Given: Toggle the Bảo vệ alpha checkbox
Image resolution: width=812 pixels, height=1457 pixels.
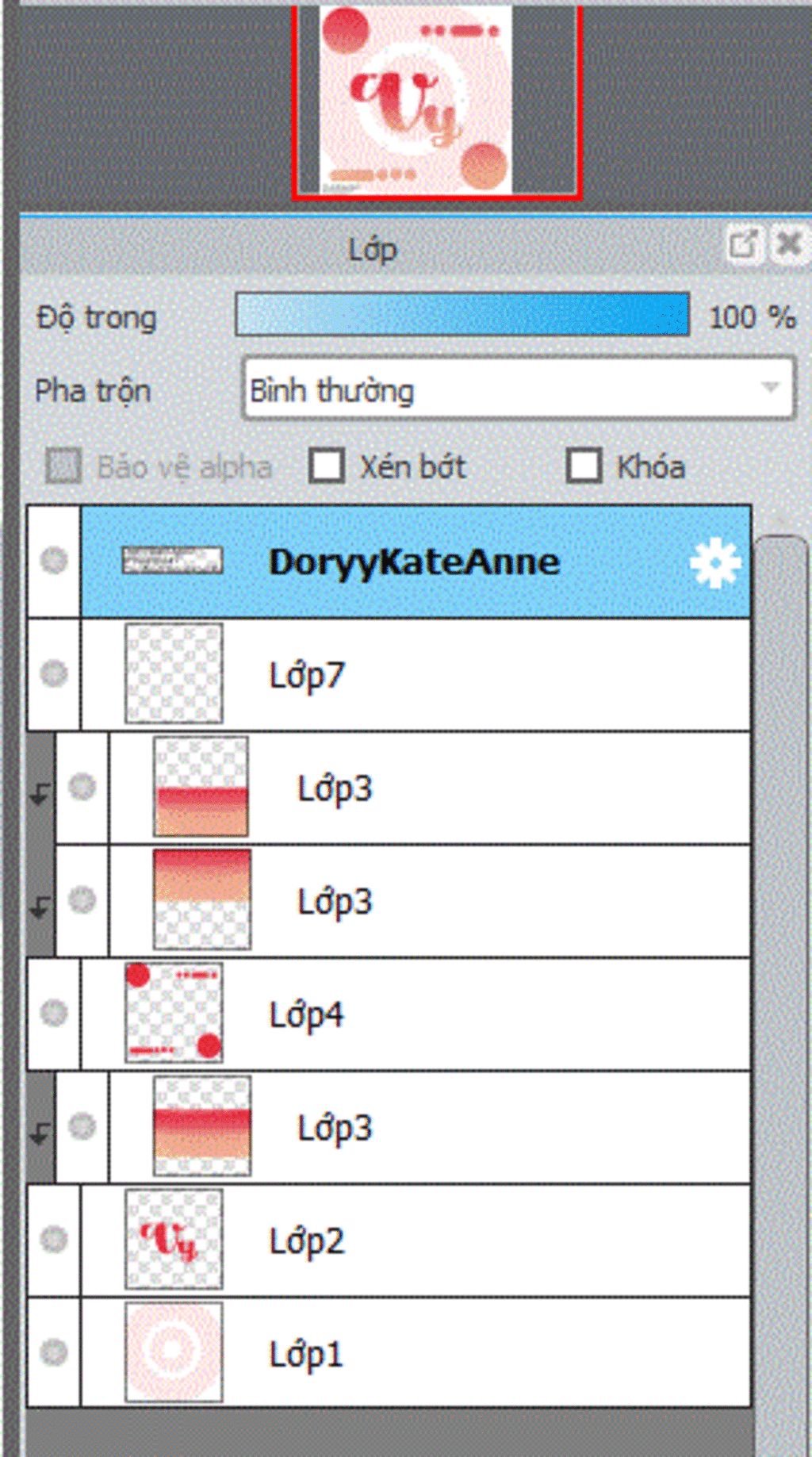Looking at the screenshot, I should coord(63,466).
